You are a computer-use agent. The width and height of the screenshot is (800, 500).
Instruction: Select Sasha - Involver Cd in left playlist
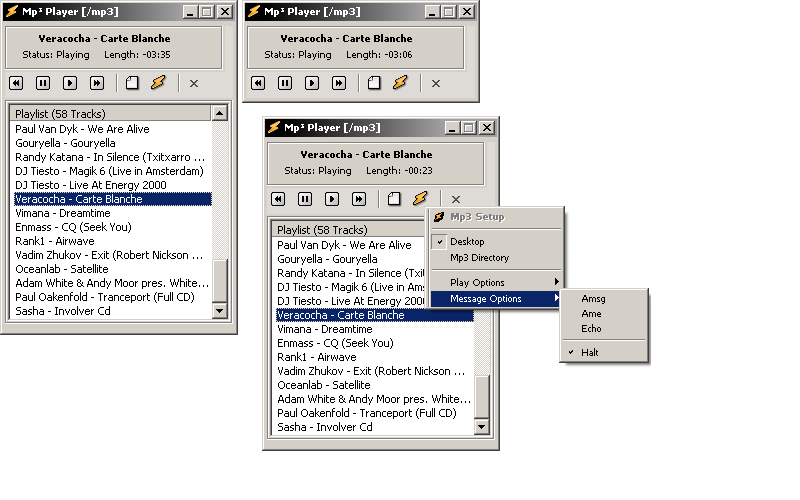tap(113, 311)
